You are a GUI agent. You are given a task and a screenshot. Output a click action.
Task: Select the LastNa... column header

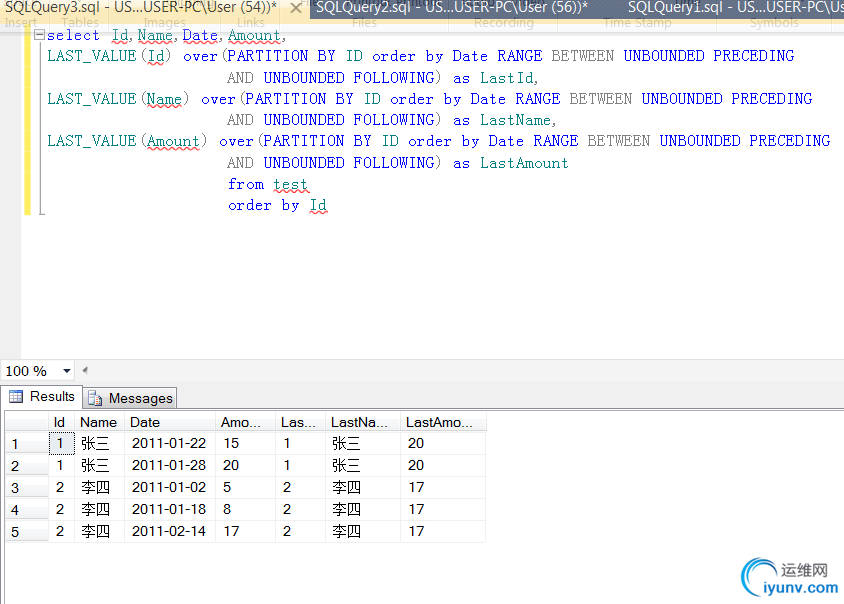coord(363,422)
